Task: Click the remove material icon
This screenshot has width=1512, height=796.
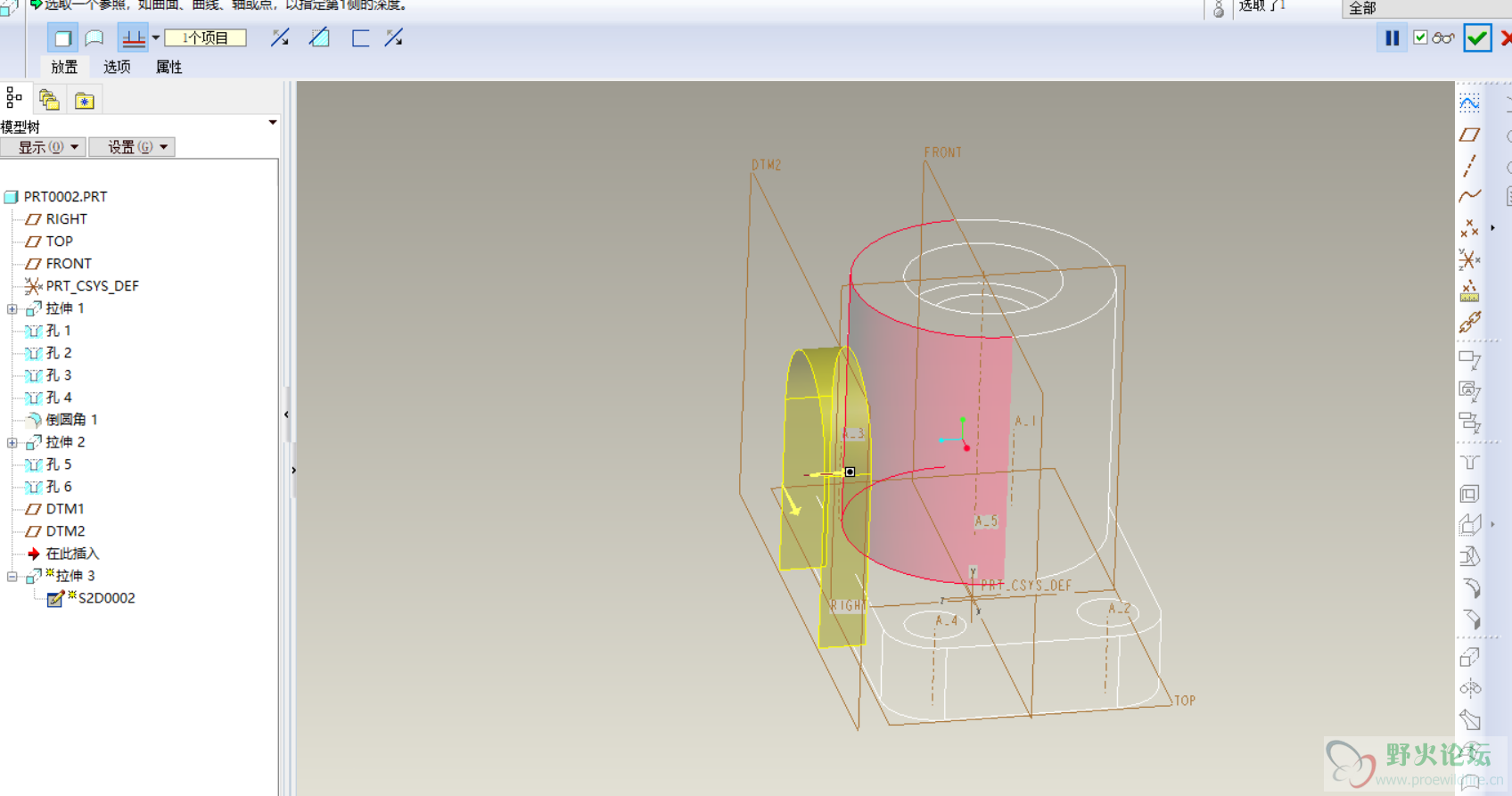Action: 319,38
